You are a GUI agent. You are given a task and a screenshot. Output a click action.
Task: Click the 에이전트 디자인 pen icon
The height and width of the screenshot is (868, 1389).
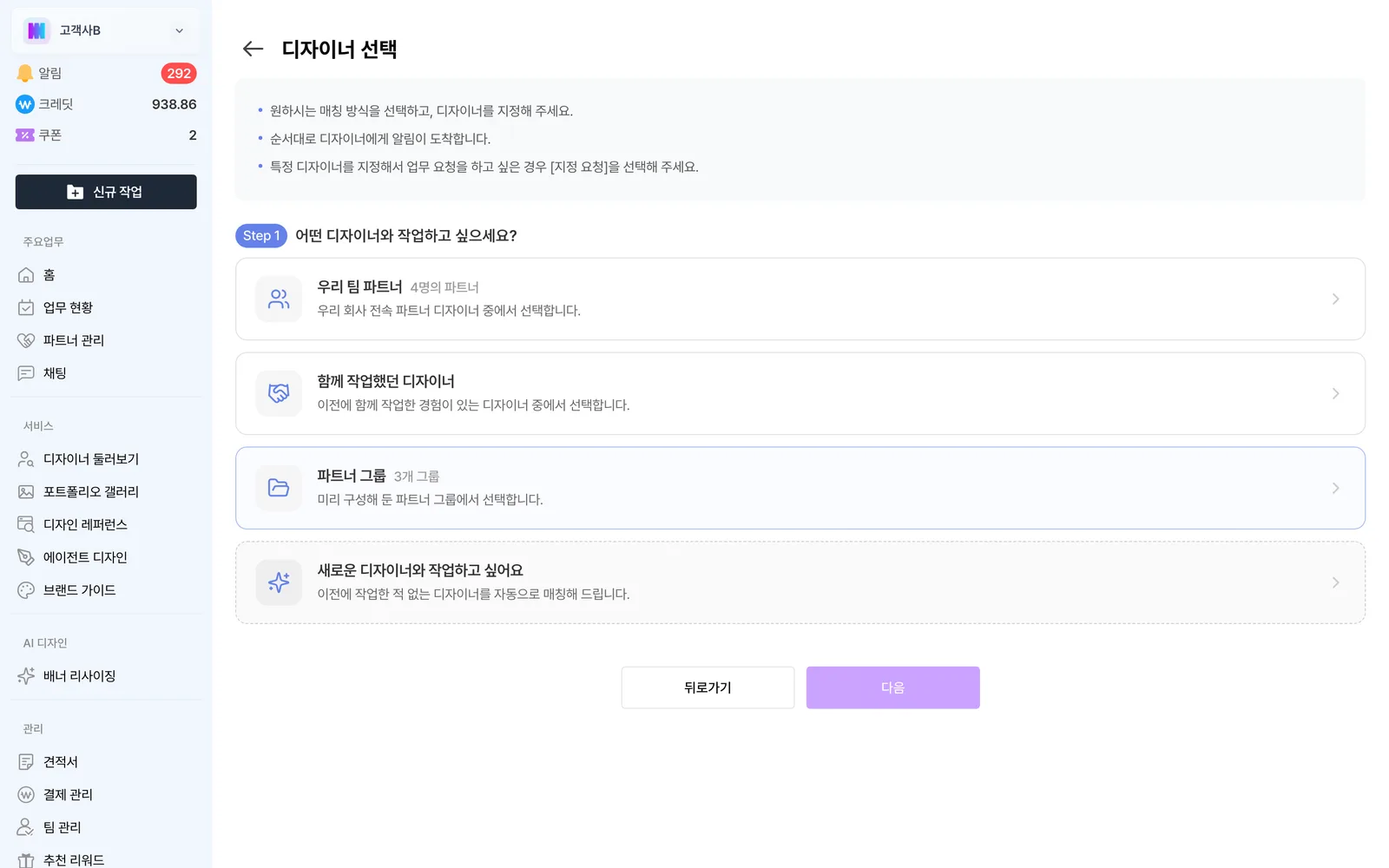(26, 557)
